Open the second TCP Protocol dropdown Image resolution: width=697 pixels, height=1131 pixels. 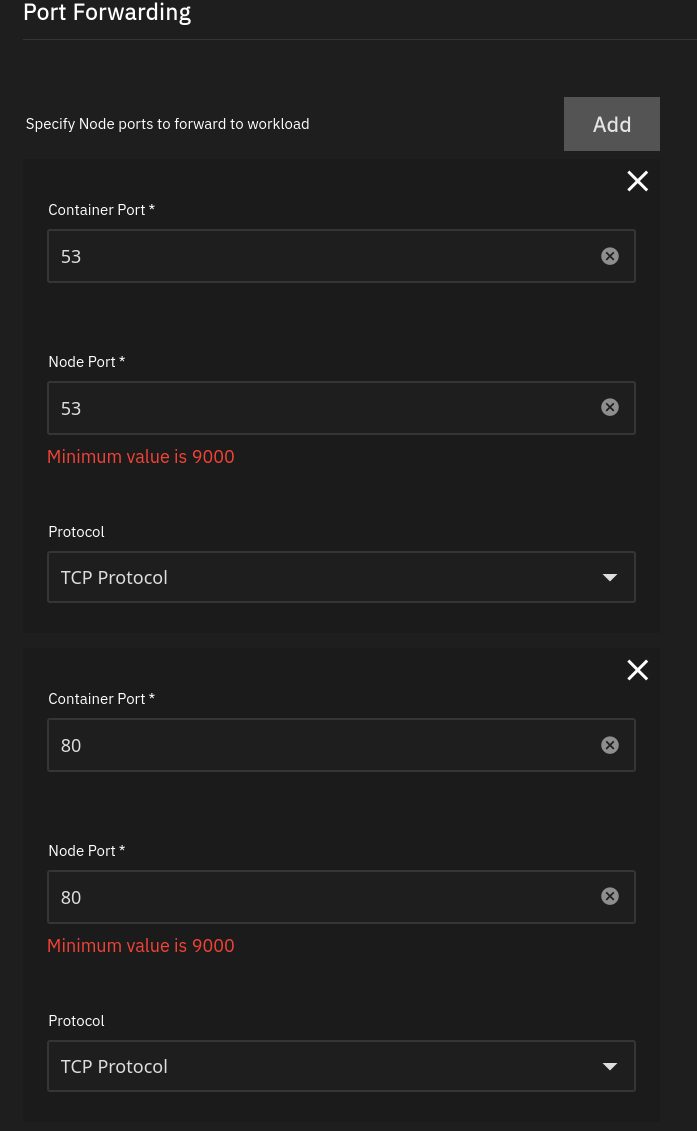click(x=341, y=1066)
